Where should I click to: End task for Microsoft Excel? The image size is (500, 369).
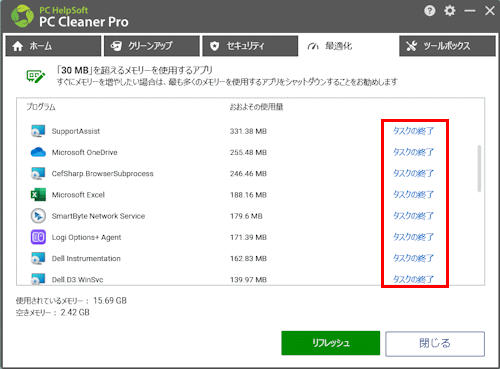tap(413, 195)
